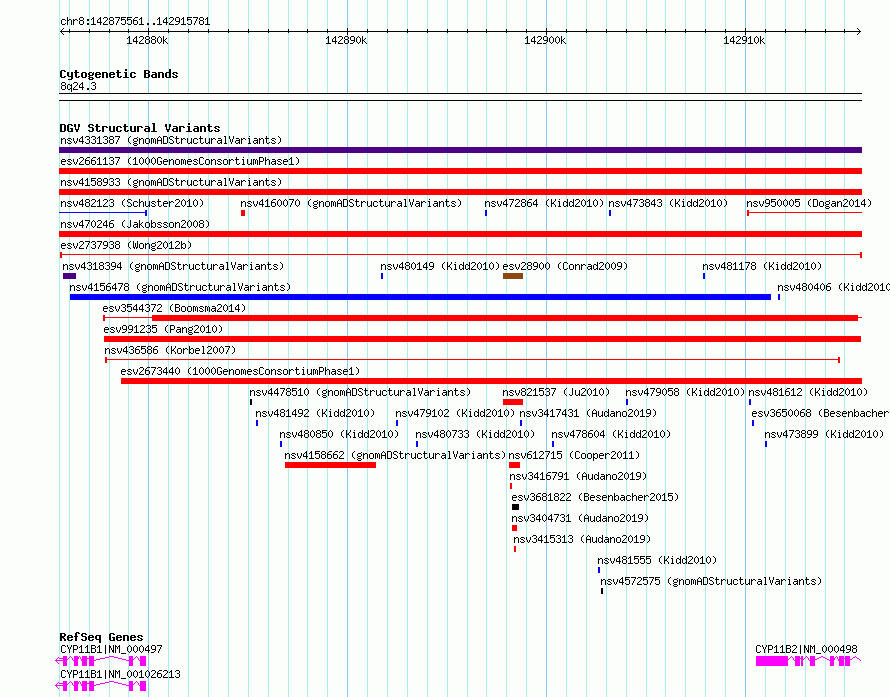Viewport: 890px width, 697px height.
Task: Click CYP11B1|NM_001026213 gene label
Action: pos(120,674)
